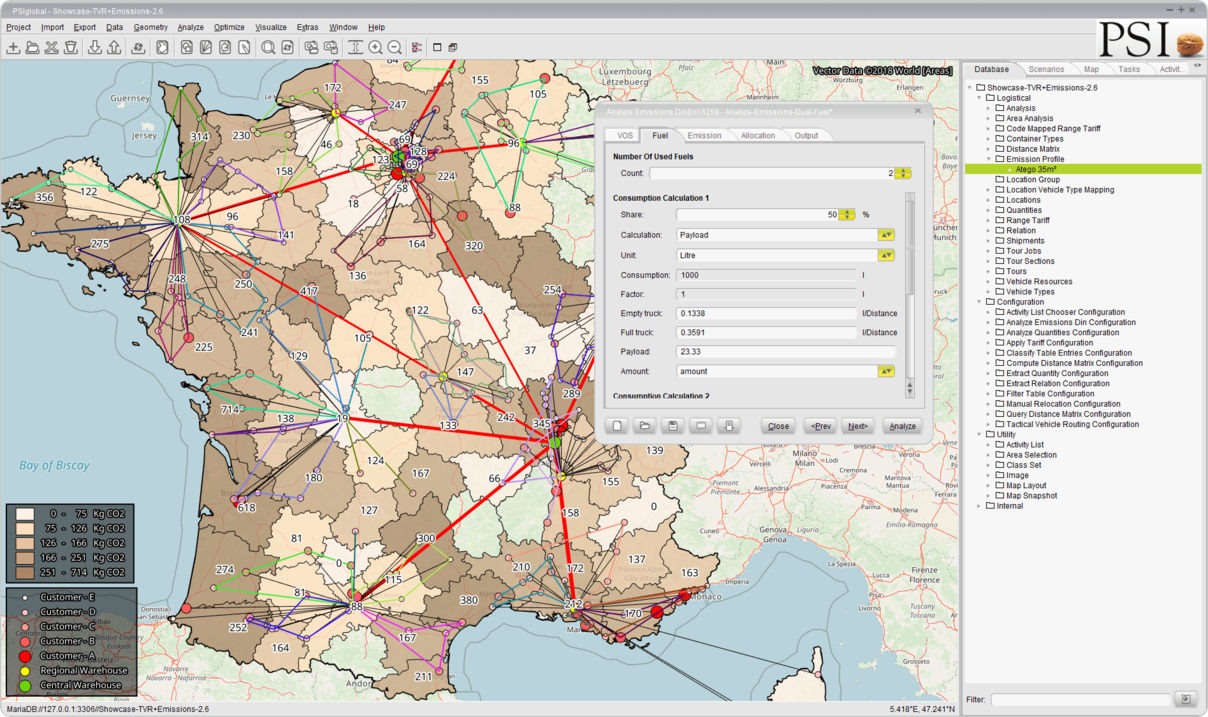Click the red checklist toolbar icon
The width and height of the screenshot is (1208, 717).
click(416, 47)
